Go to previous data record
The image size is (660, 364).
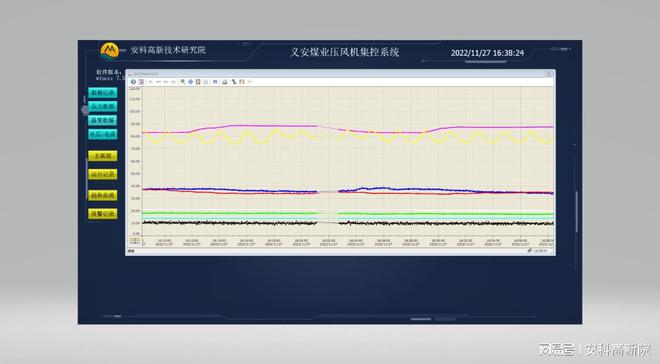158,82
